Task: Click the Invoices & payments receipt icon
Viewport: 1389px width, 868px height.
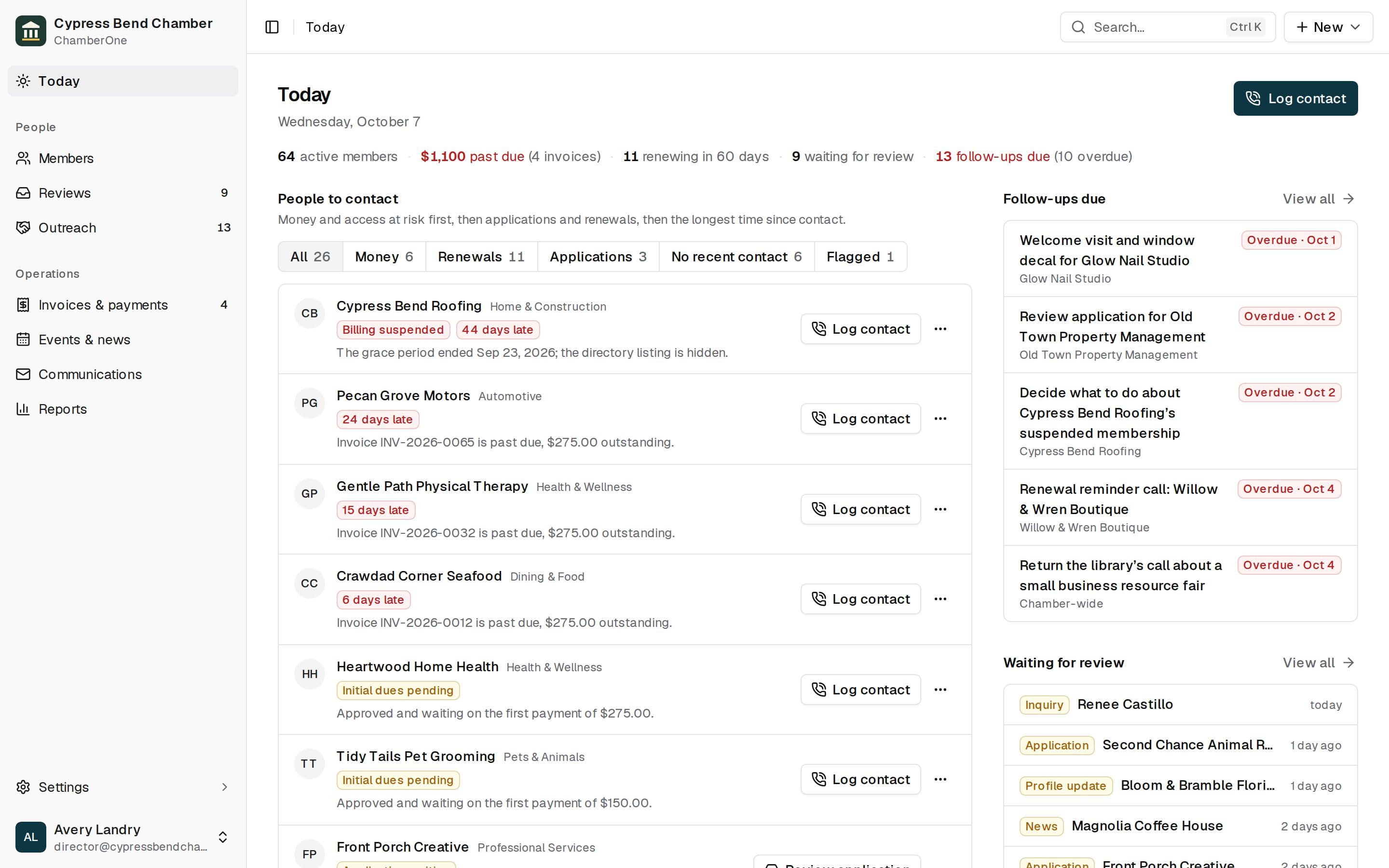Action: [x=23, y=305]
